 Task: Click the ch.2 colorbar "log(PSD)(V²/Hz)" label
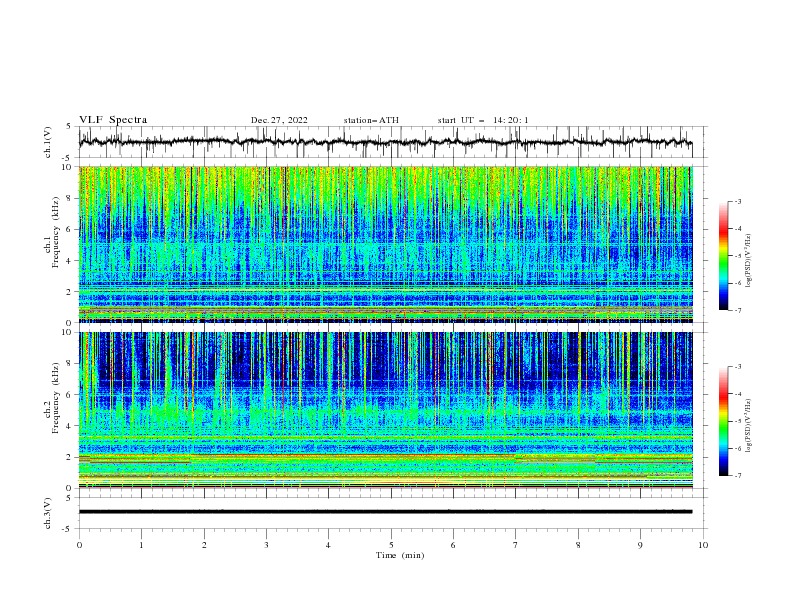pyautogui.click(x=748, y=426)
